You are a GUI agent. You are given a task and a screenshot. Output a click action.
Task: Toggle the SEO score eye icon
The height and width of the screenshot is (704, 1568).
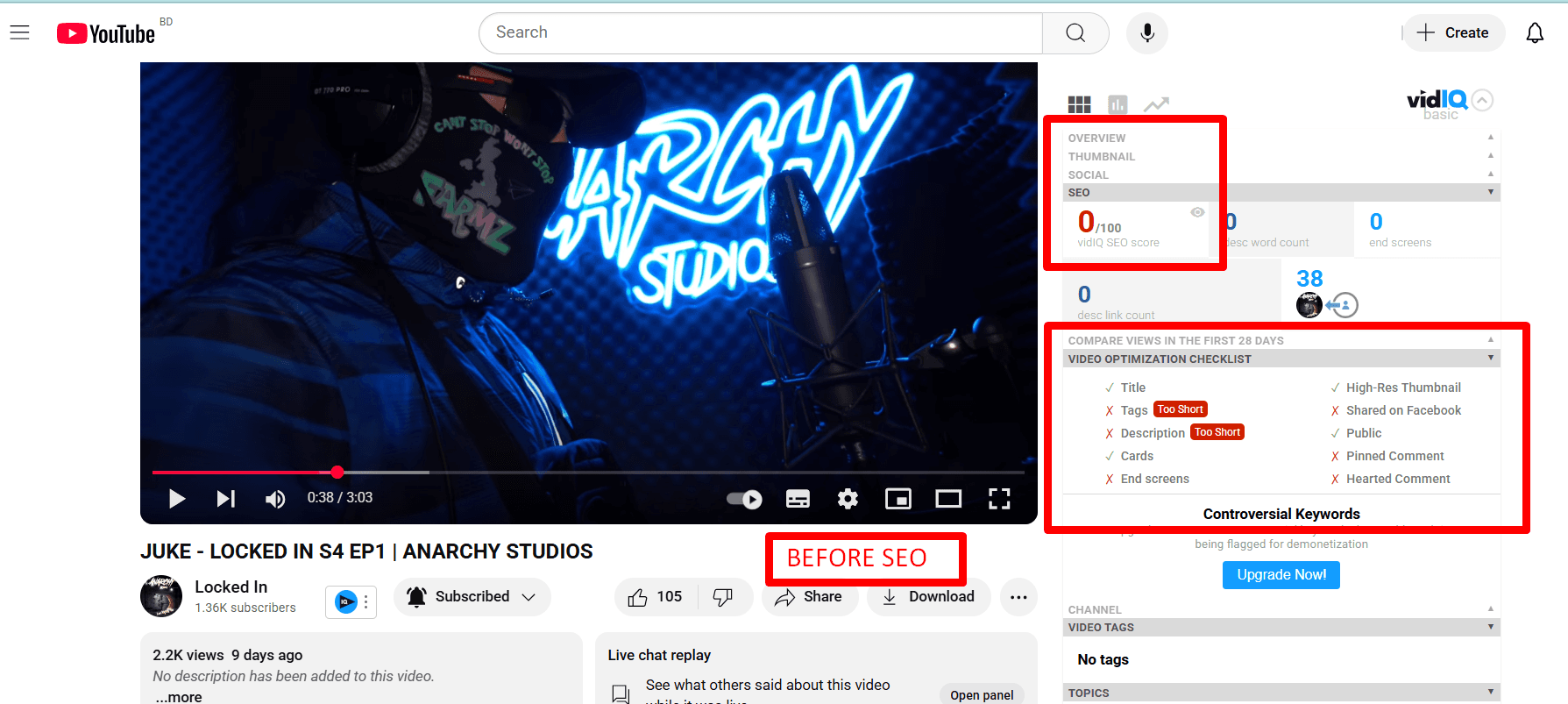[1197, 212]
